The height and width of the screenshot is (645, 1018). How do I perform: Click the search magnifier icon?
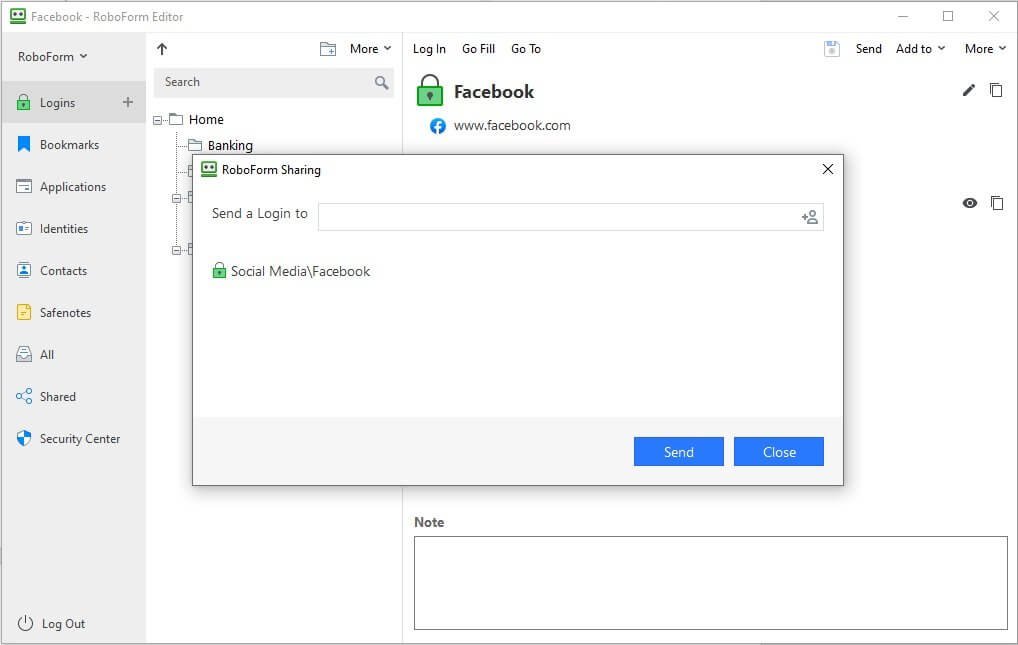point(382,82)
